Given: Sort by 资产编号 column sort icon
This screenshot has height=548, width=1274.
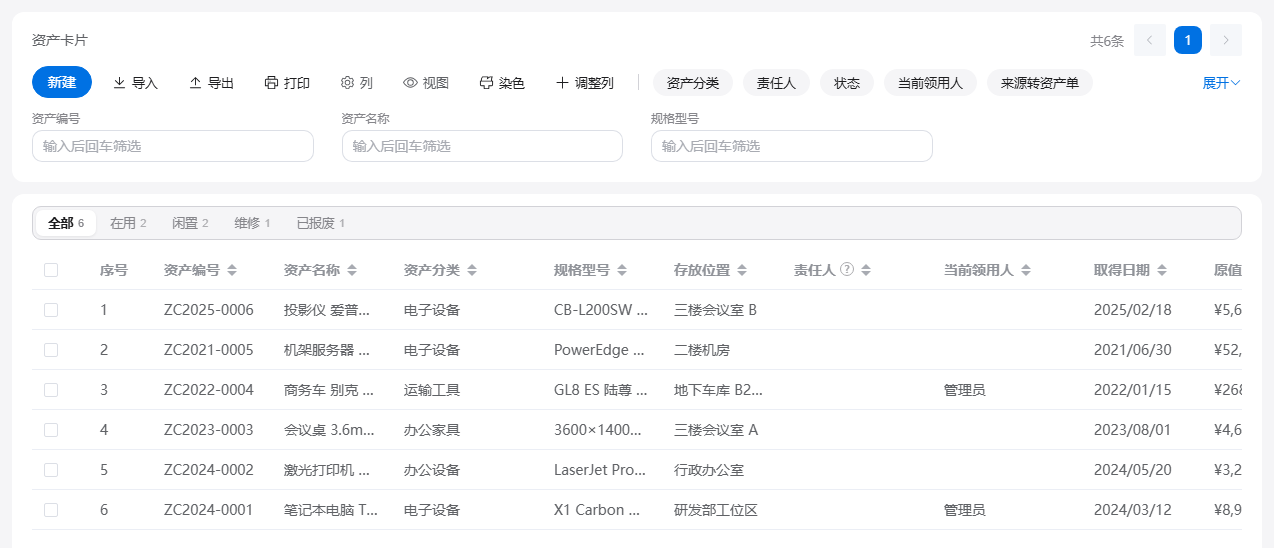Looking at the screenshot, I should 232,270.
